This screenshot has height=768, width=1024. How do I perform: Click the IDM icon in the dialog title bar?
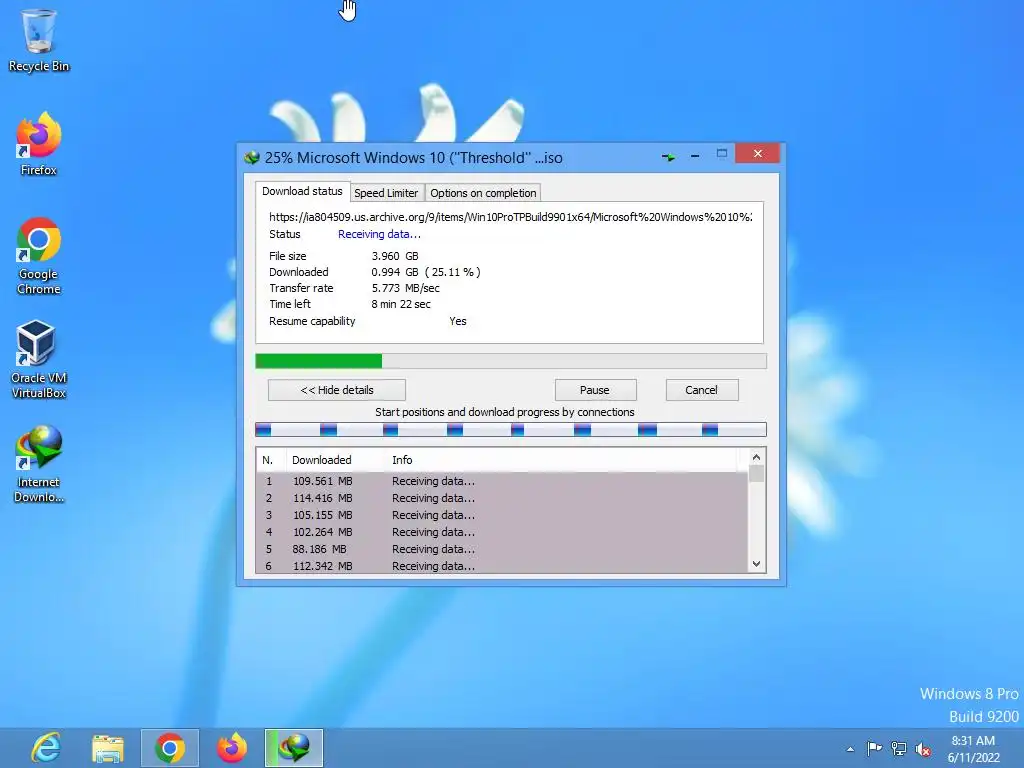click(x=251, y=157)
